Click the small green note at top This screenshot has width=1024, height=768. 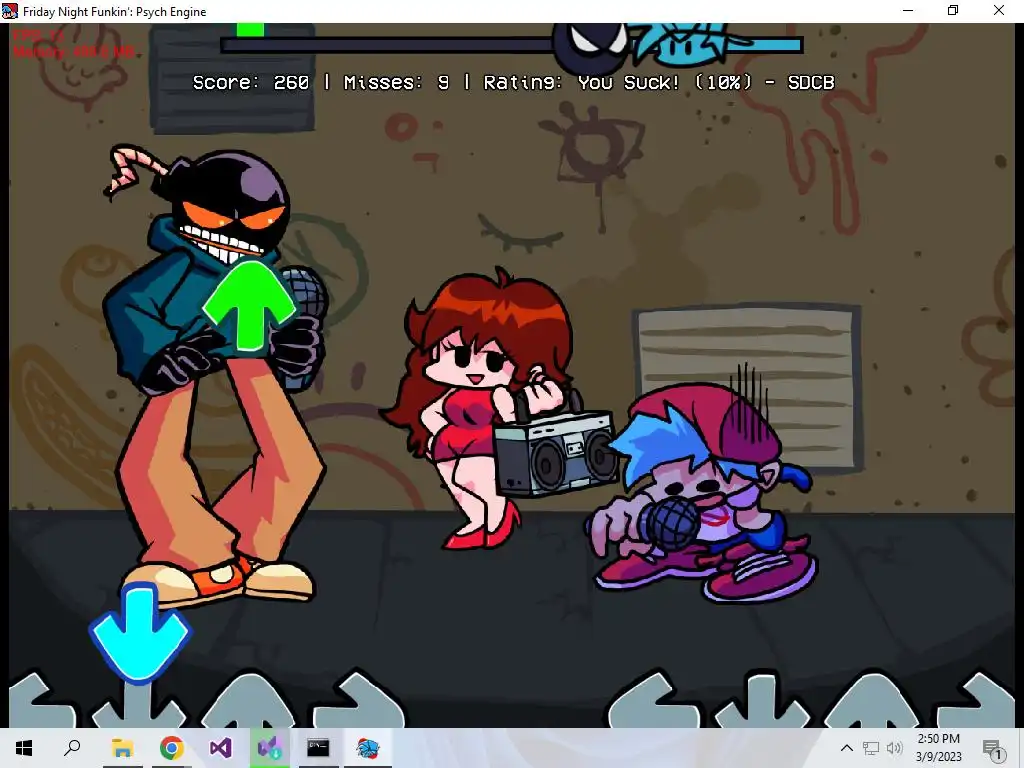pyautogui.click(x=250, y=30)
